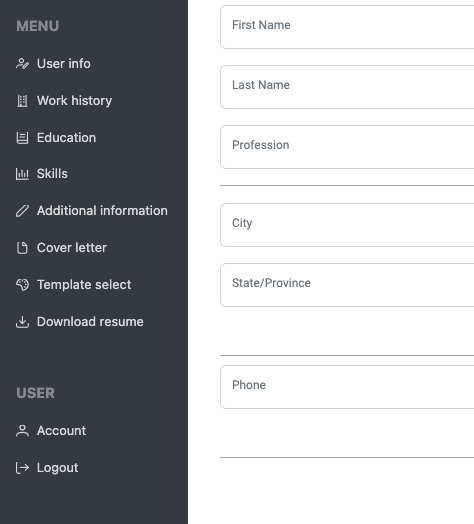Go to Template select page

pos(84,285)
